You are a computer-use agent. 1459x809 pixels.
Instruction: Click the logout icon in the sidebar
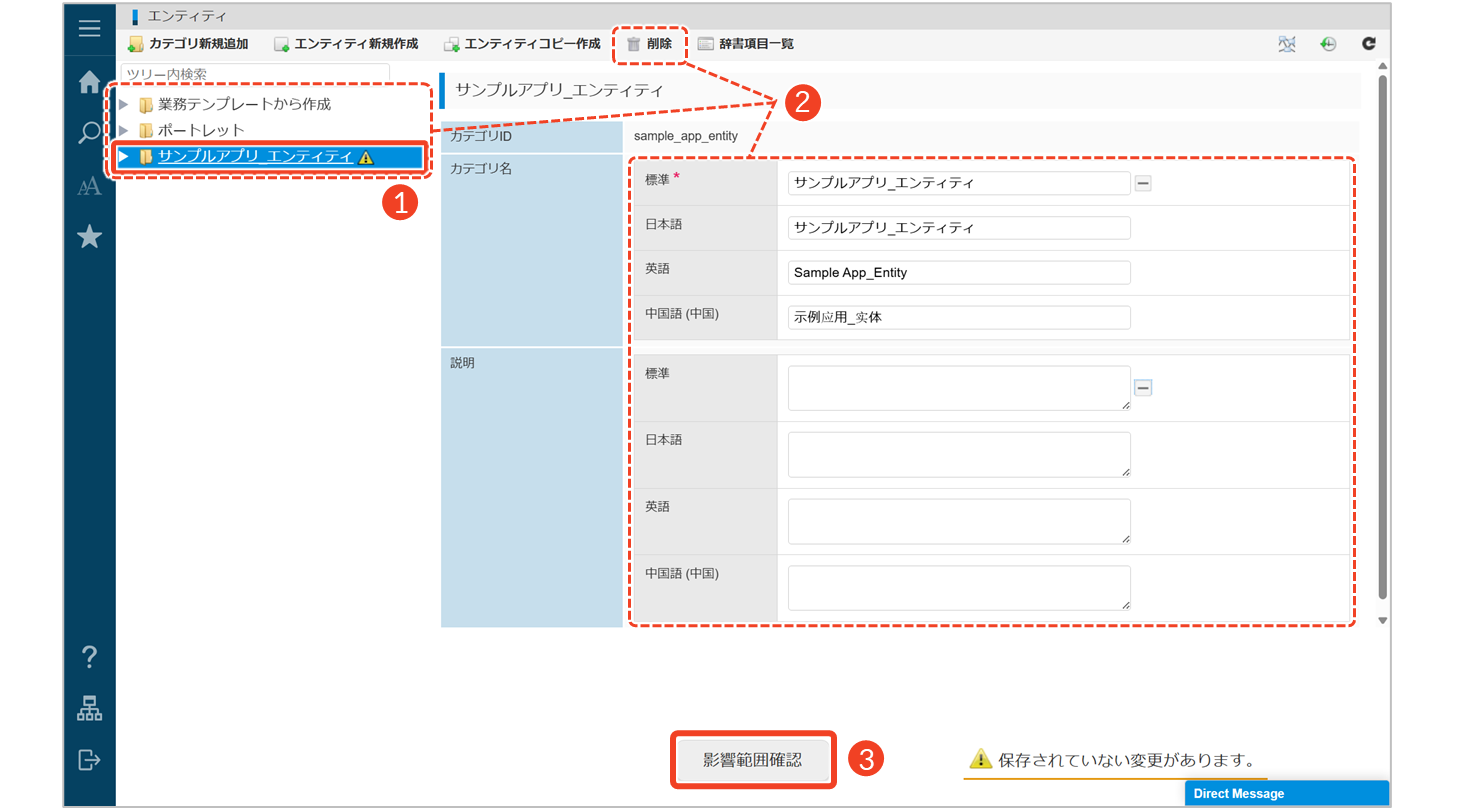[90, 760]
